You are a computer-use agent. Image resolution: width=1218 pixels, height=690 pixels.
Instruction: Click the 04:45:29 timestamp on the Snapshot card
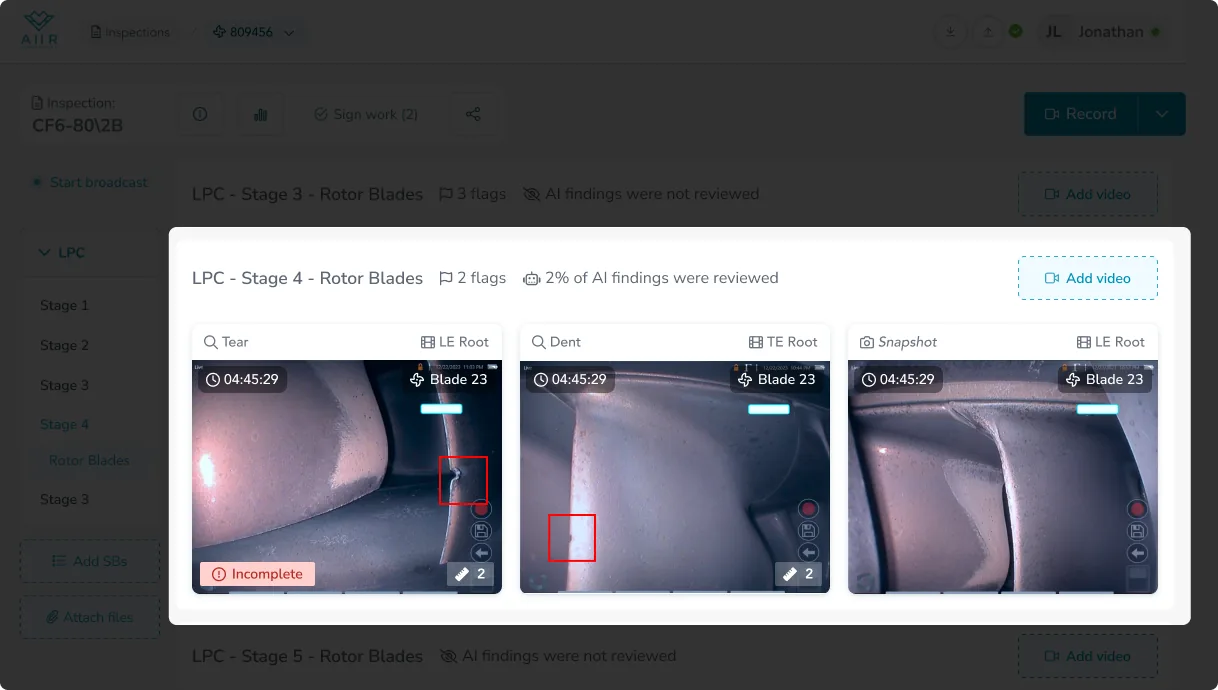pos(898,379)
